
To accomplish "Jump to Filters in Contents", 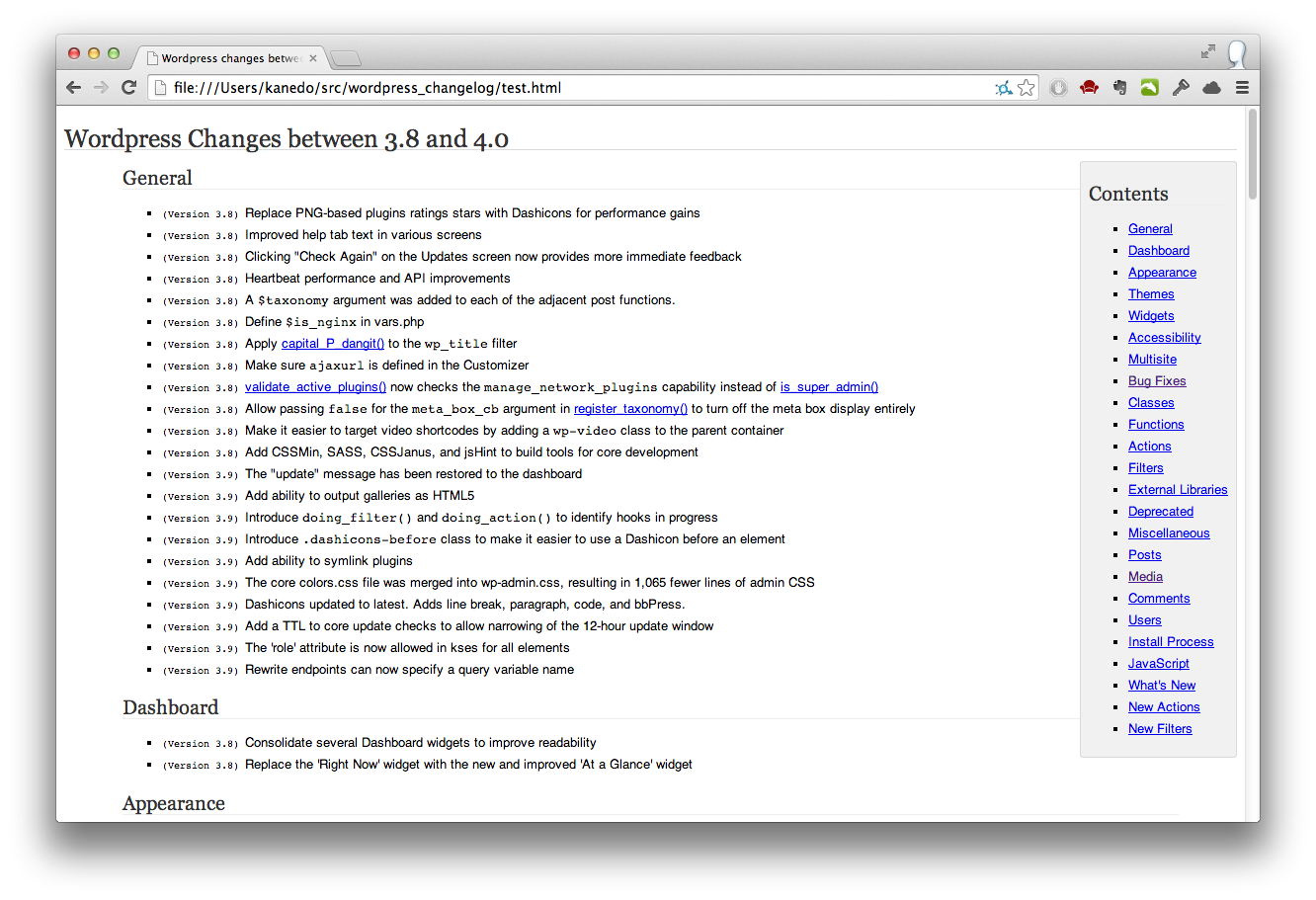I will point(1145,467).
